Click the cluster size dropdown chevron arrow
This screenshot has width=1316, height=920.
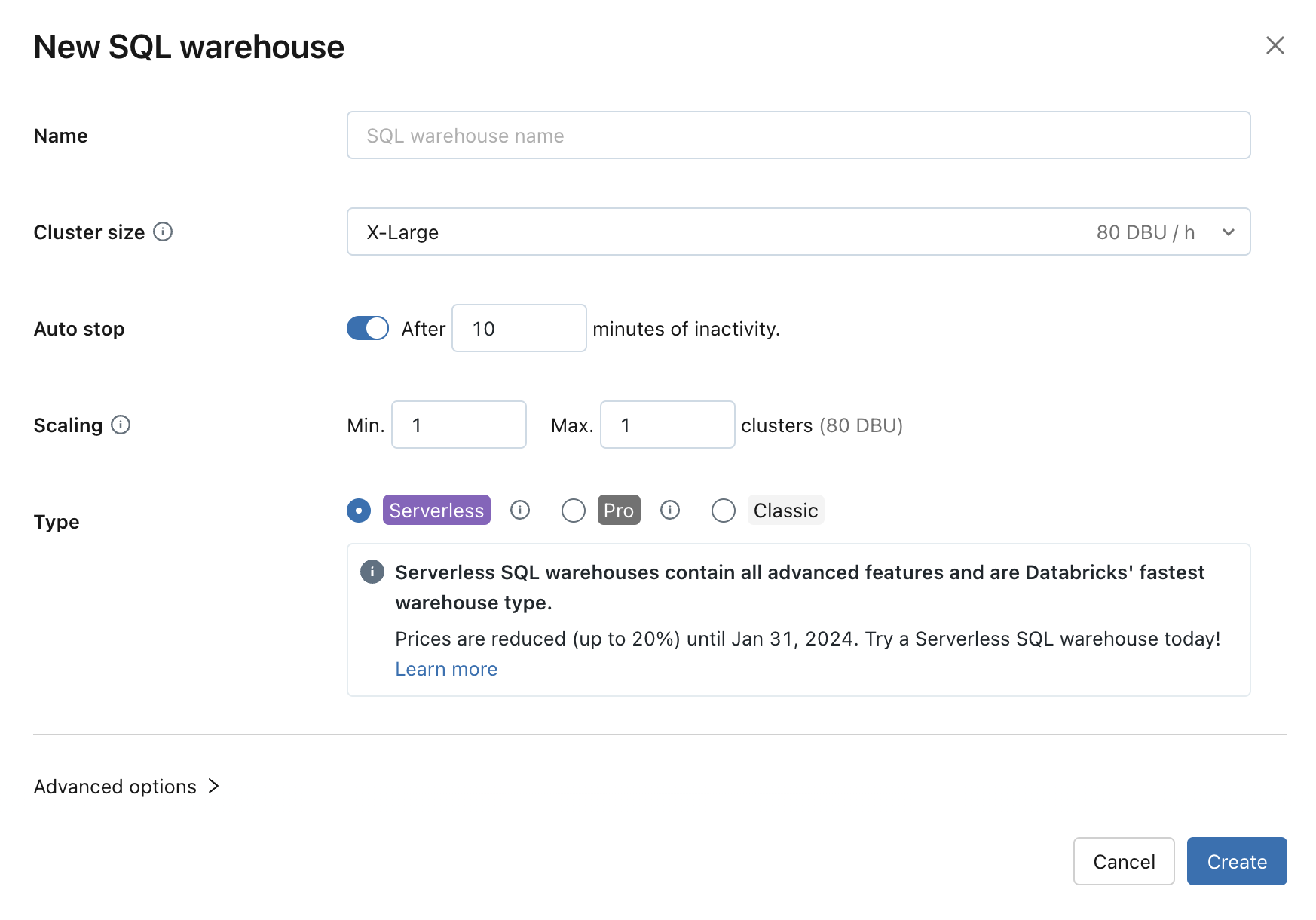coord(1229,232)
